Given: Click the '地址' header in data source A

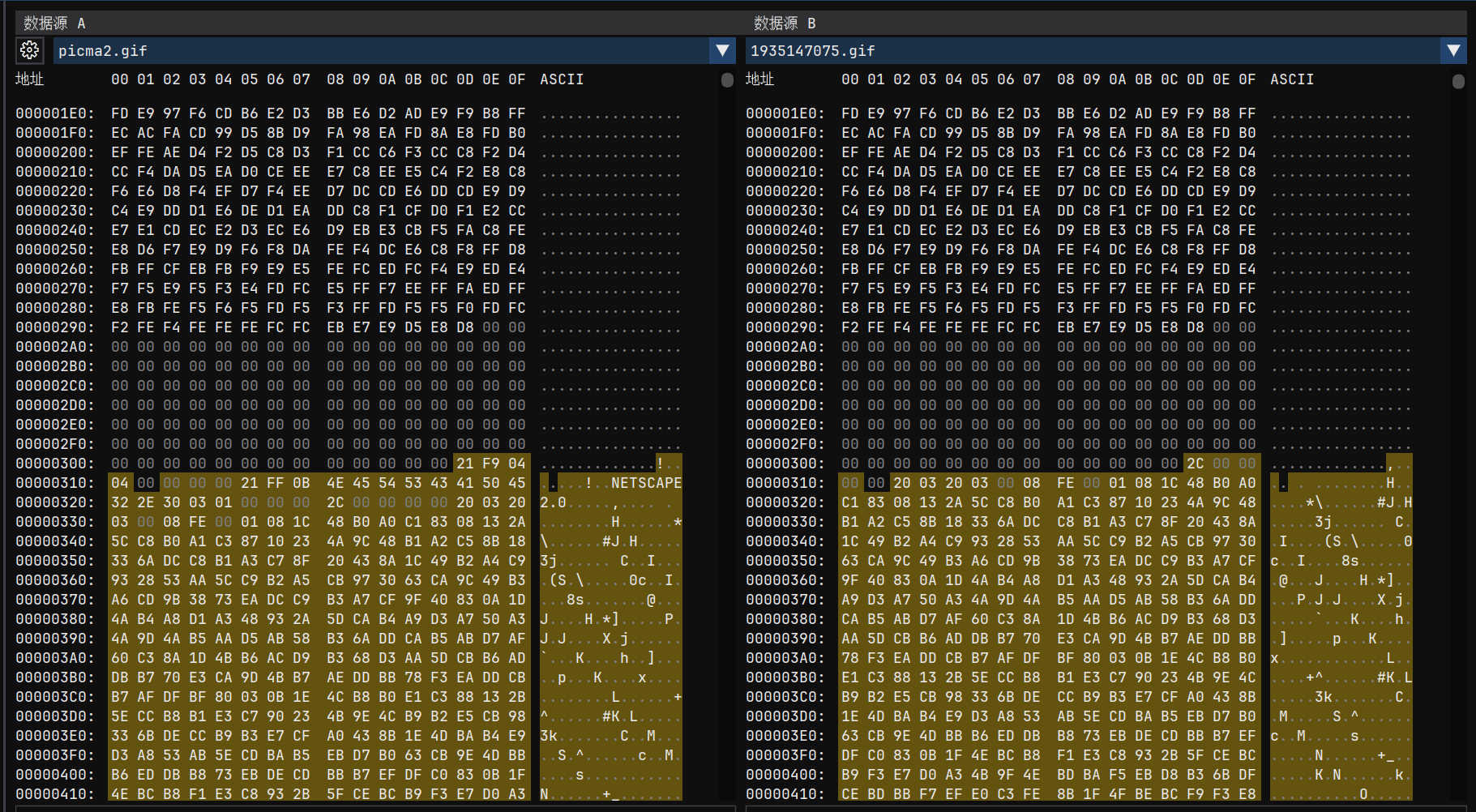Looking at the screenshot, I should (29, 79).
